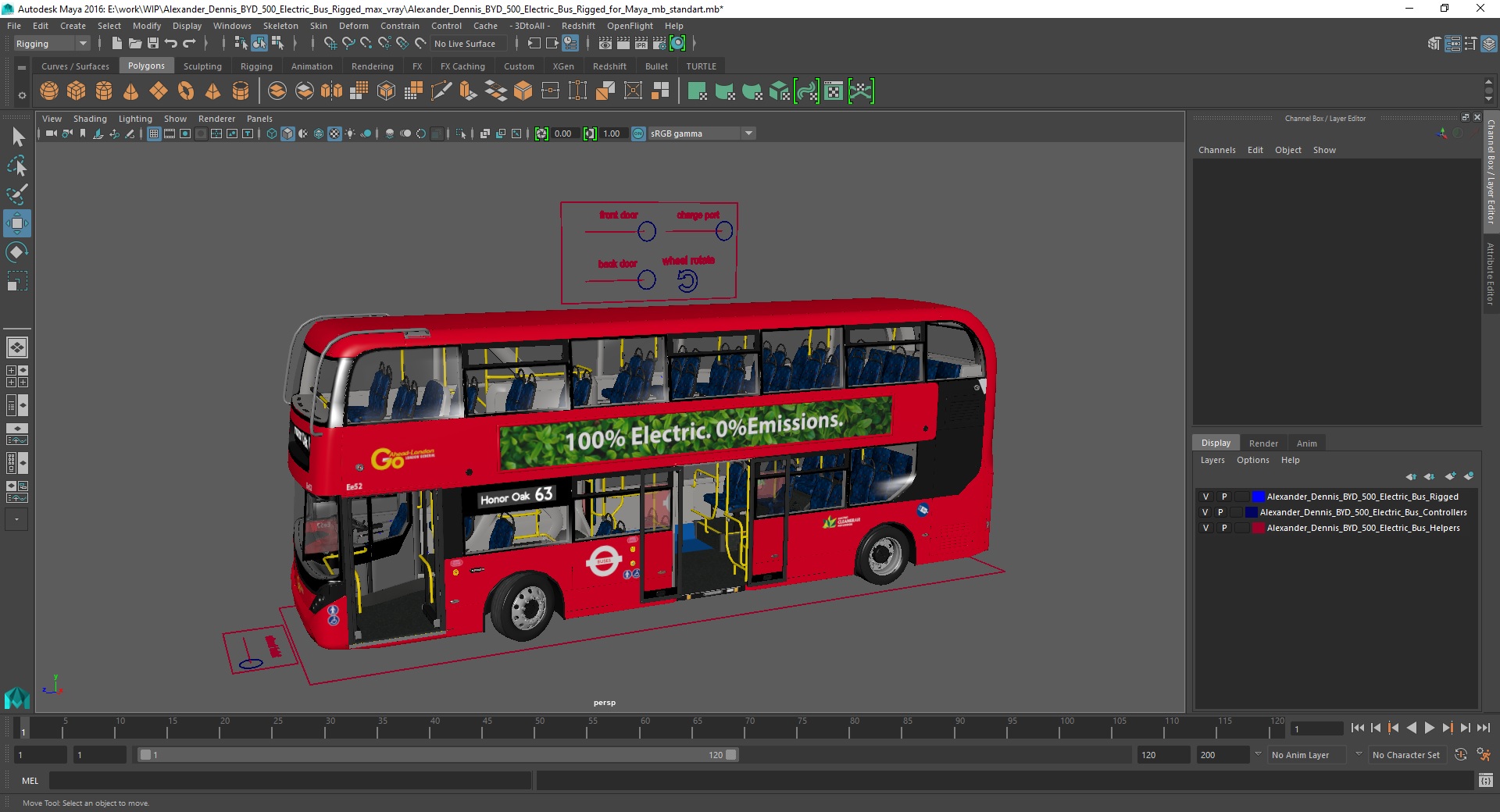
Task: Activate the Scale tool
Action: tap(17, 281)
